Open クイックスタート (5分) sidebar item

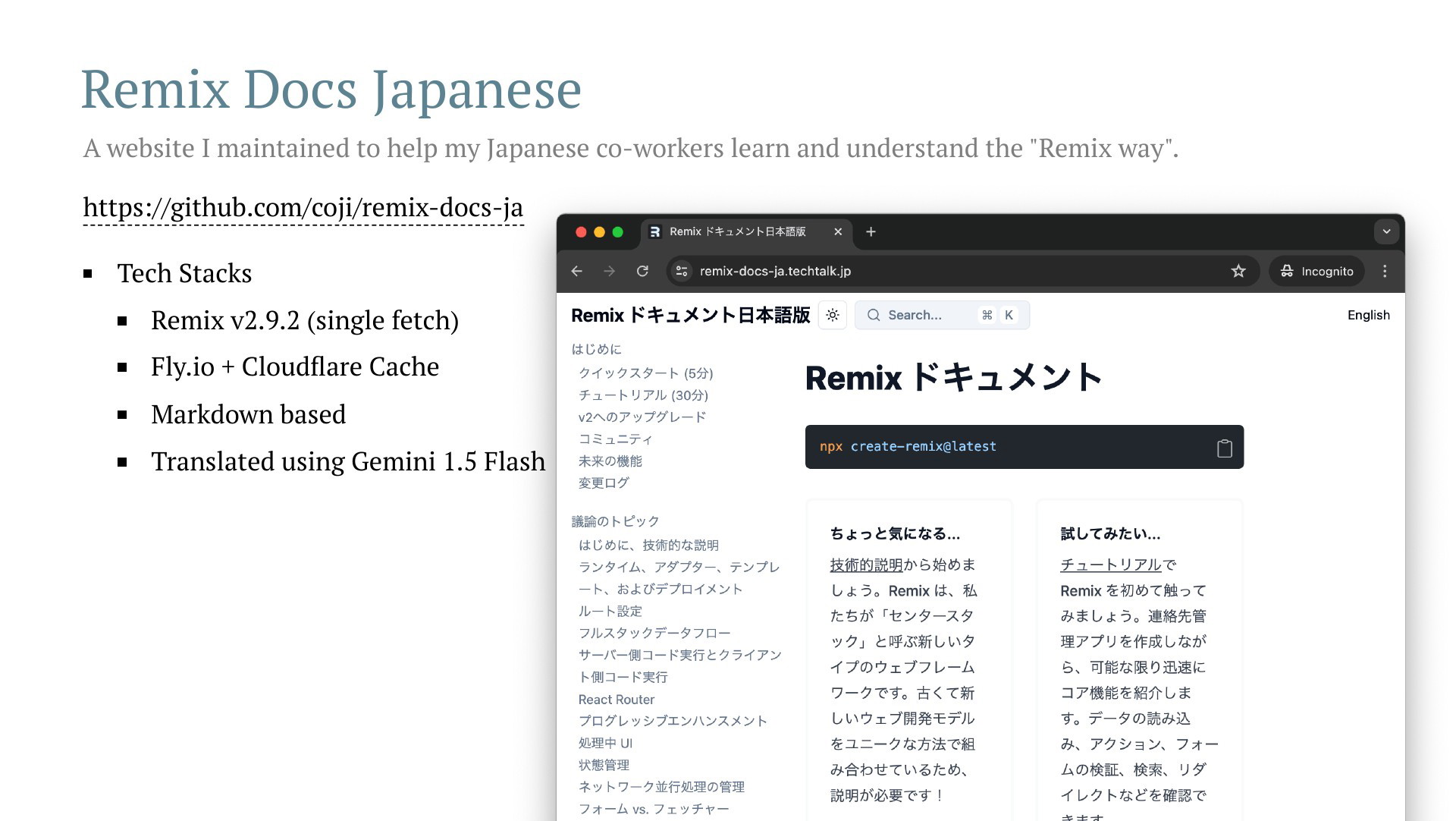[645, 373]
